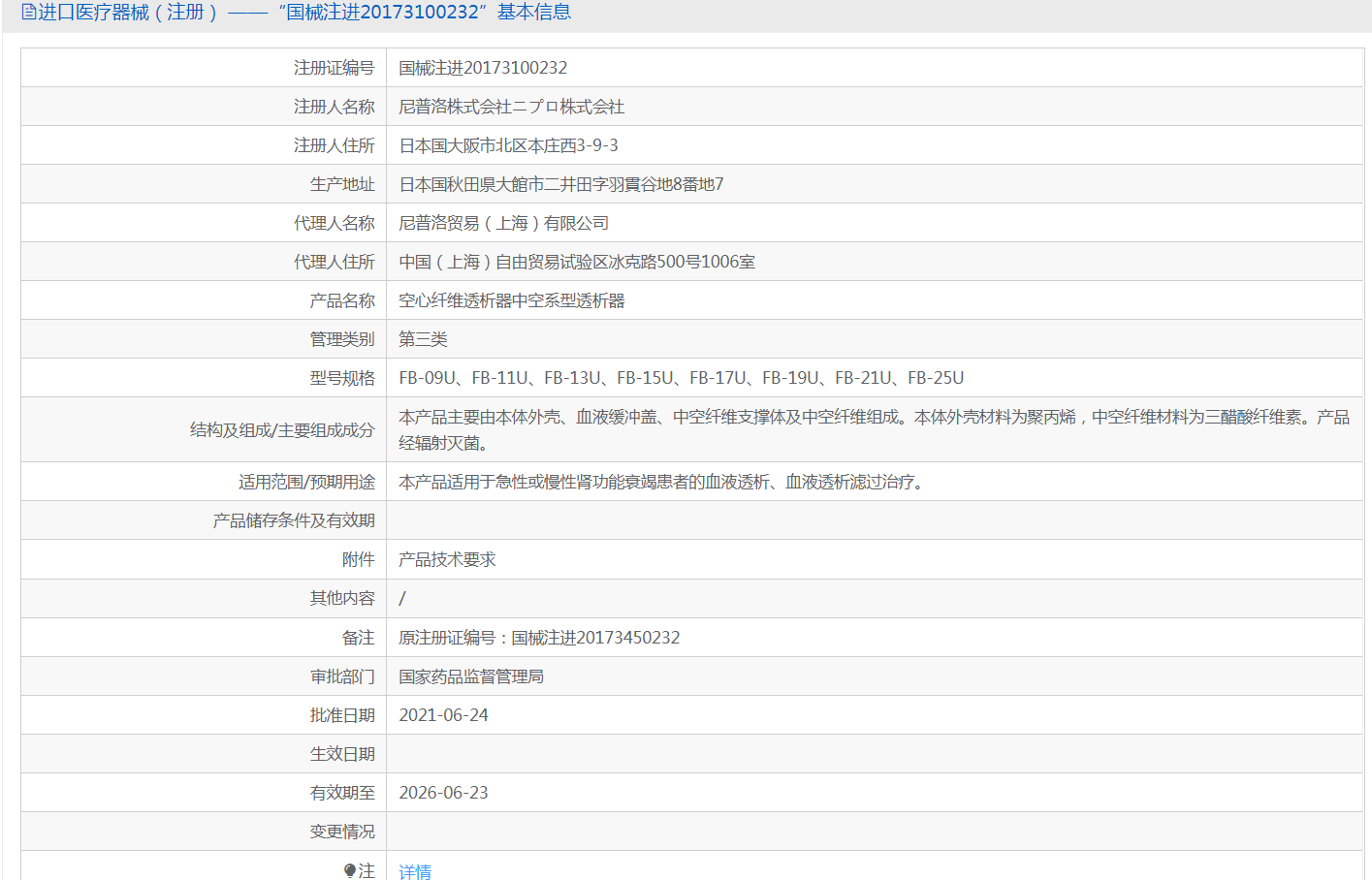The width and height of the screenshot is (1372, 880).
Task: Click the 适用范围/预期用途 label
Action: click(x=306, y=482)
